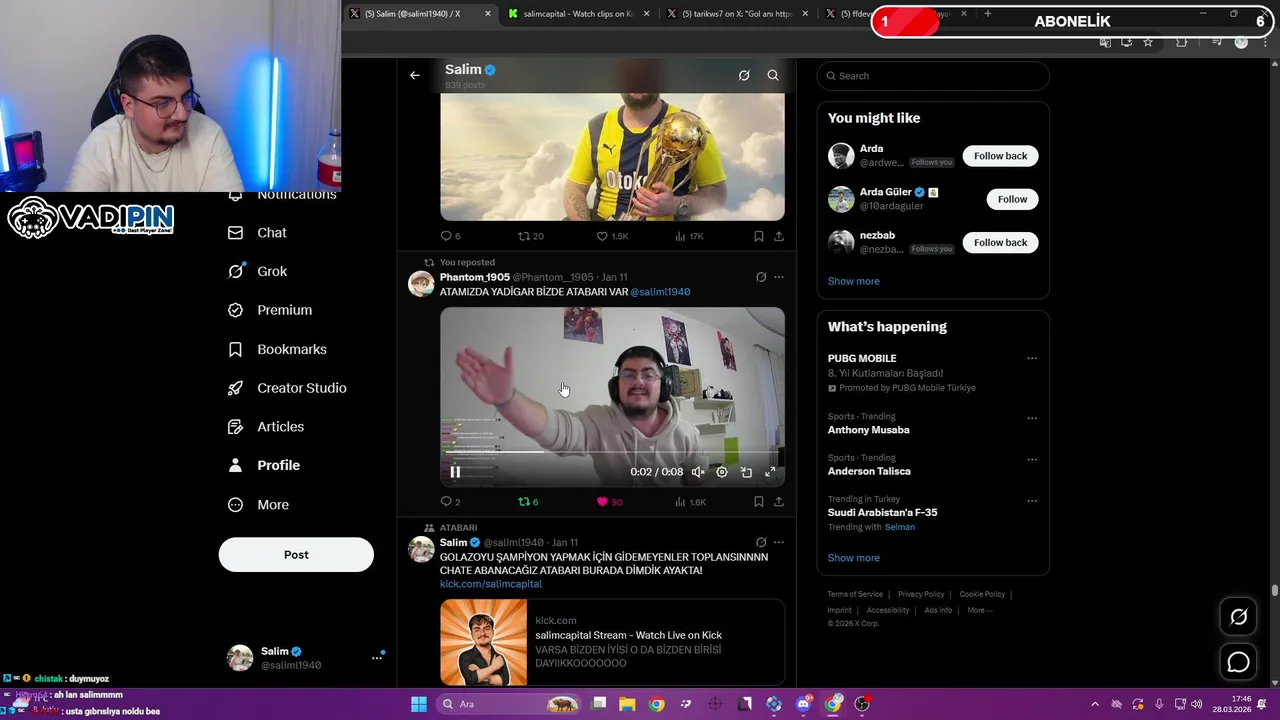The width and height of the screenshot is (1280, 720).
Task: Open Chat in the sidebar
Action: click(258, 232)
